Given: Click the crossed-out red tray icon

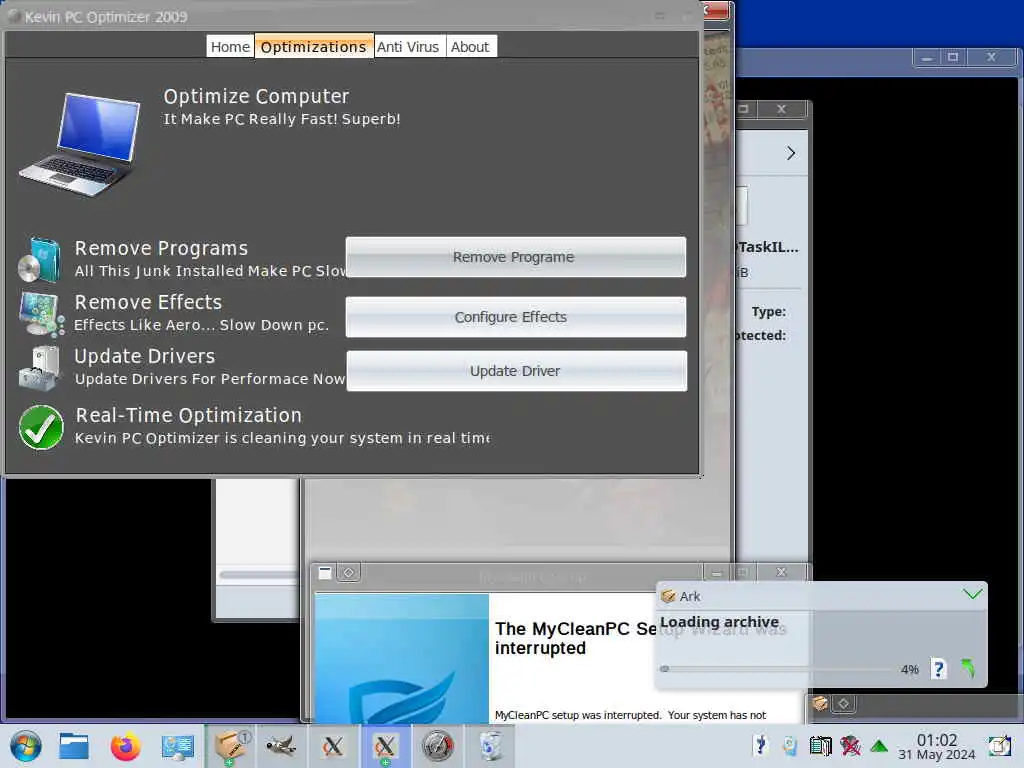Looking at the screenshot, I should click(850, 745).
